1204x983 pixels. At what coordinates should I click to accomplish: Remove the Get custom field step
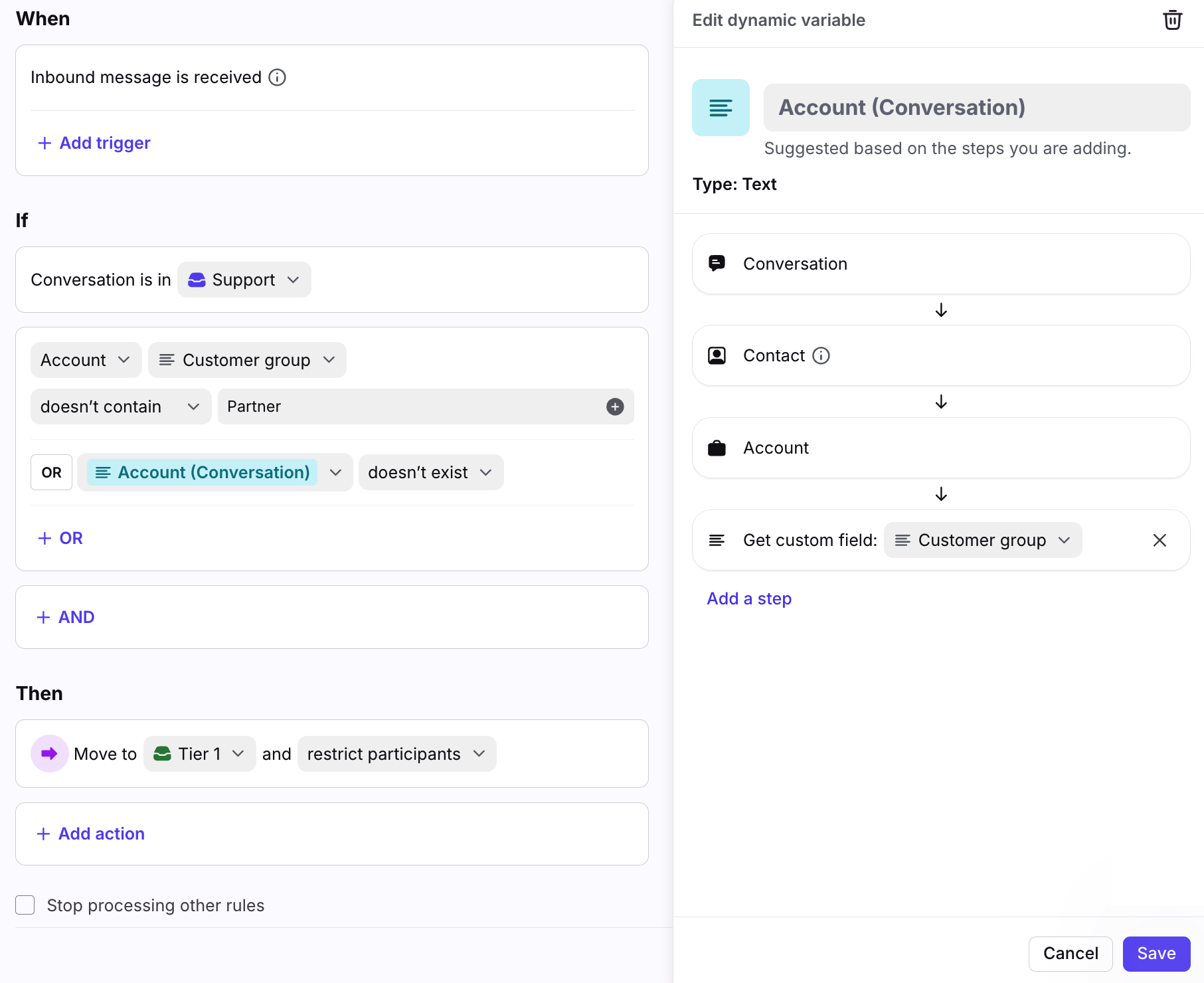click(x=1160, y=541)
